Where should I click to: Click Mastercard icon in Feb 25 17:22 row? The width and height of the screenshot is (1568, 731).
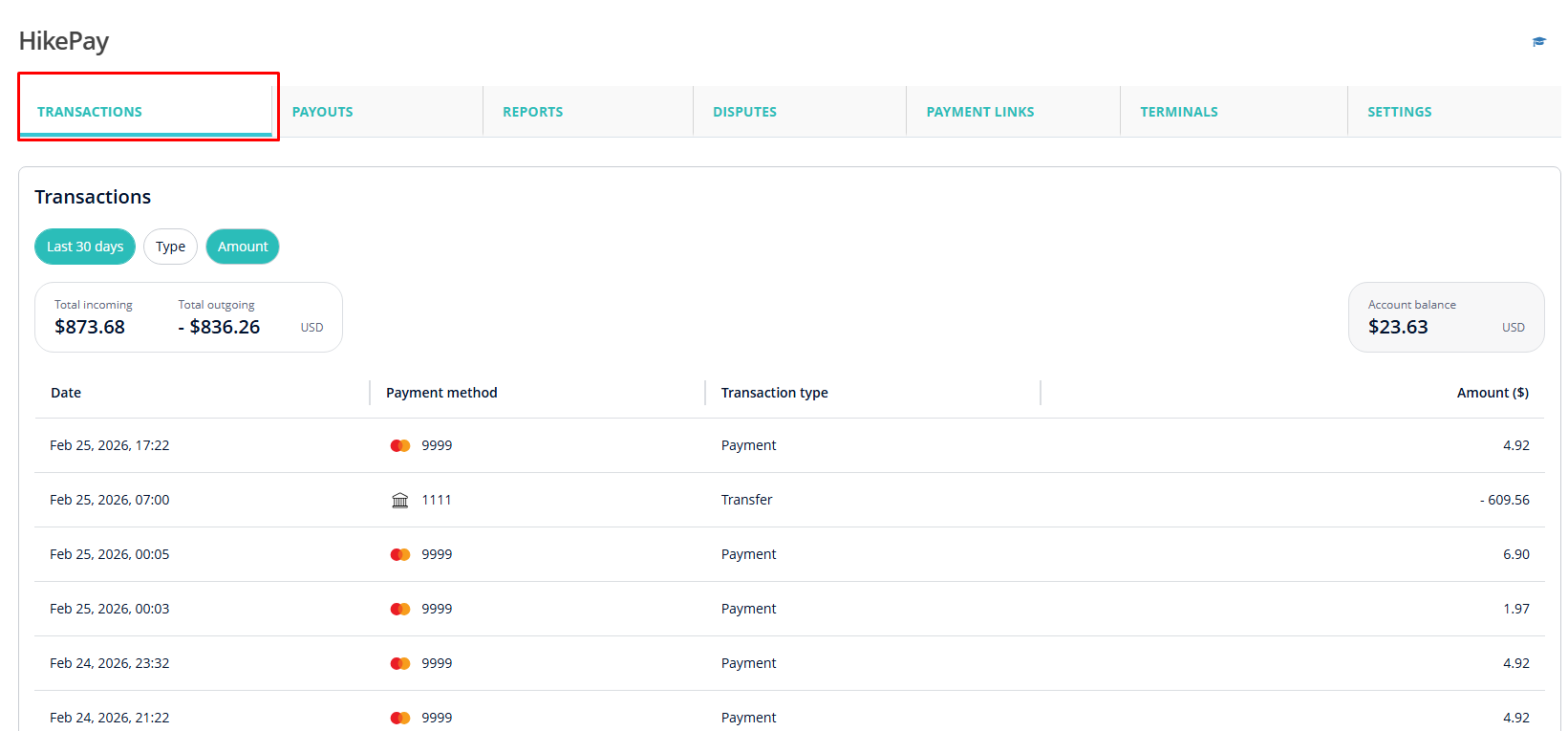[400, 446]
